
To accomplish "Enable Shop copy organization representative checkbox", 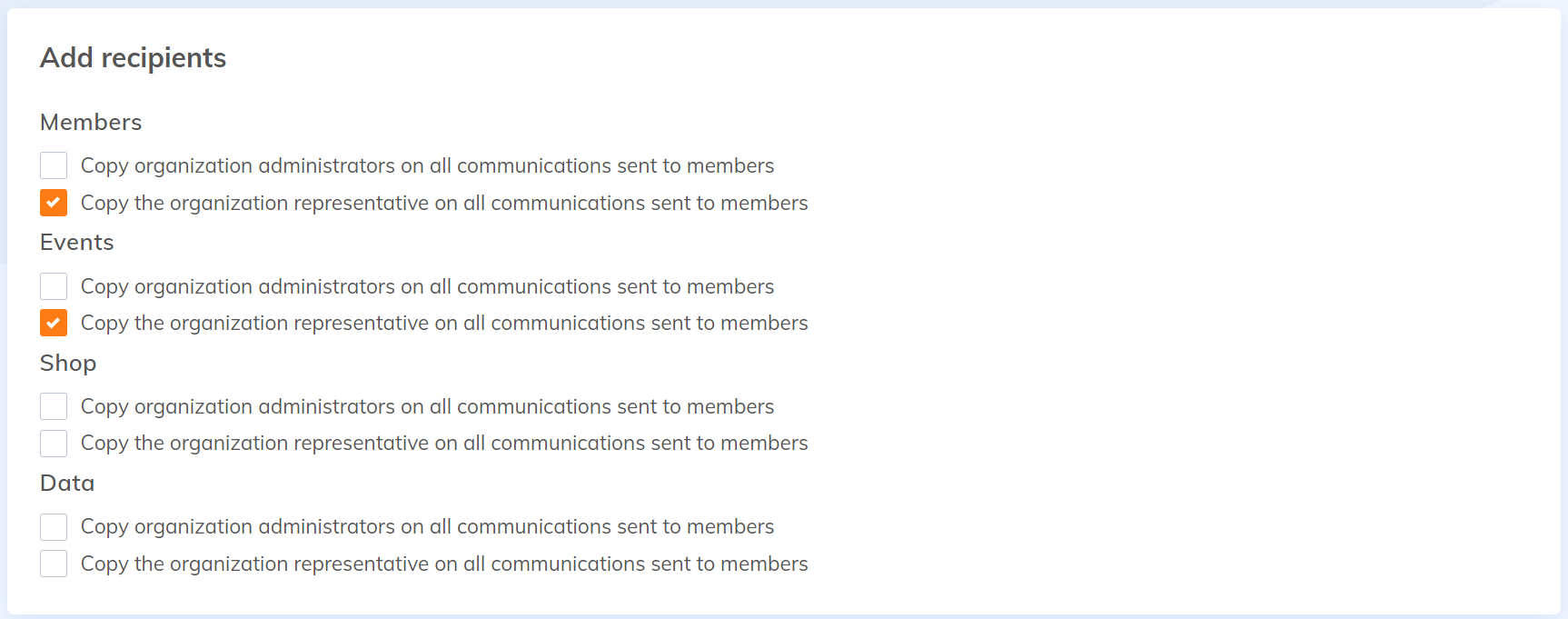I will pos(54,444).
